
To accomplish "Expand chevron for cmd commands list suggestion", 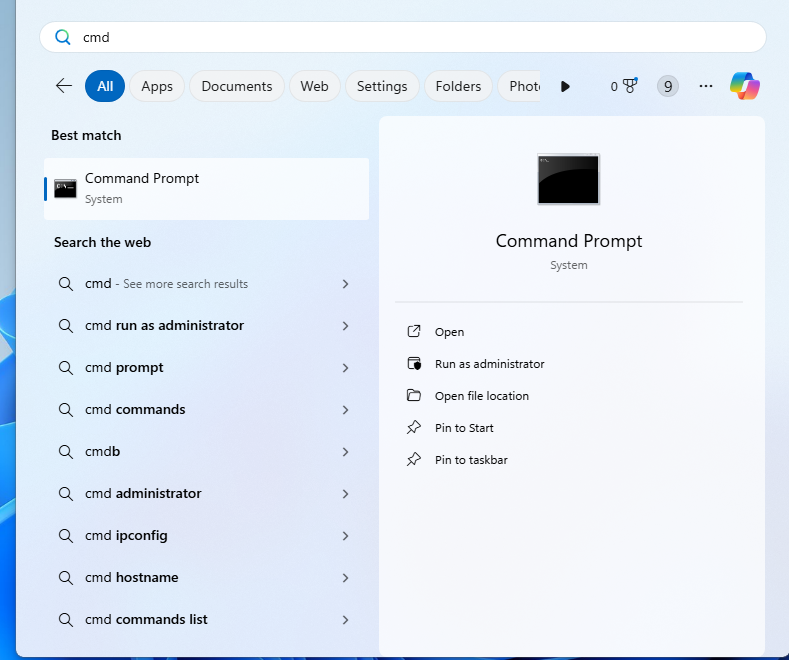I will [x=346, y=620].
